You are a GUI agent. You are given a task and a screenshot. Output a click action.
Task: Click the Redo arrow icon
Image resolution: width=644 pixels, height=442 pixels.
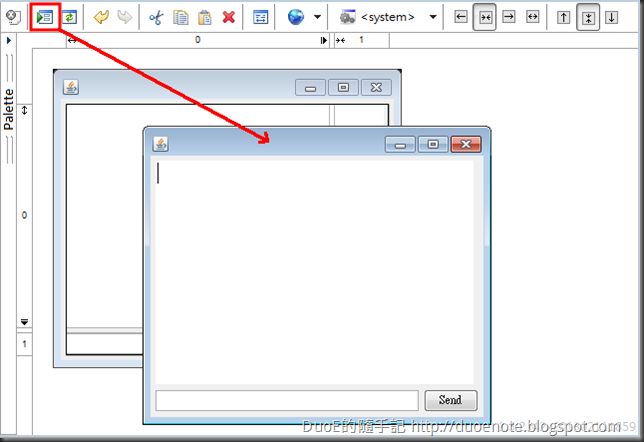124,17
